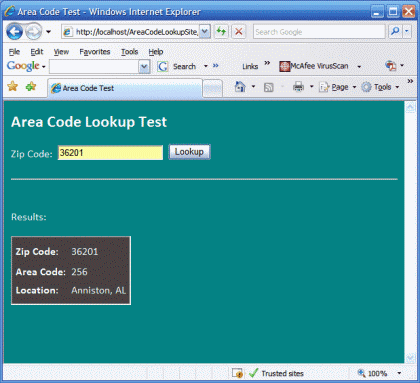This screenshot has height=383, width=420.
Task: Click the PDF converter toolbar icon
Action: pos(391,66)
